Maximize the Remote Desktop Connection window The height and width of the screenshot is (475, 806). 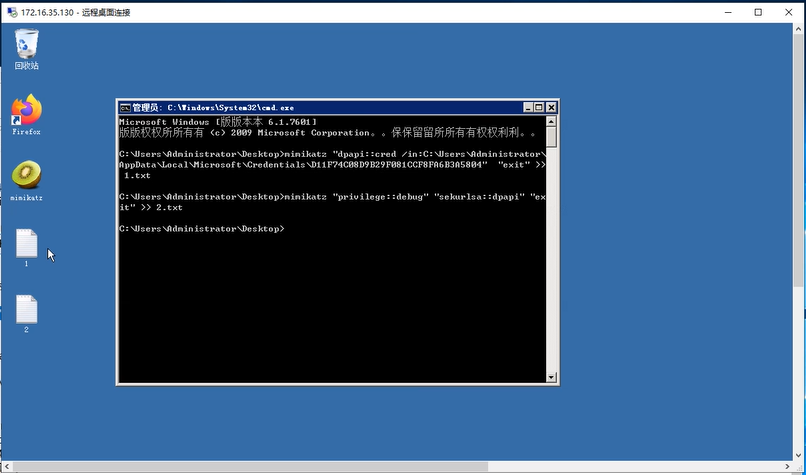point(758,12)
